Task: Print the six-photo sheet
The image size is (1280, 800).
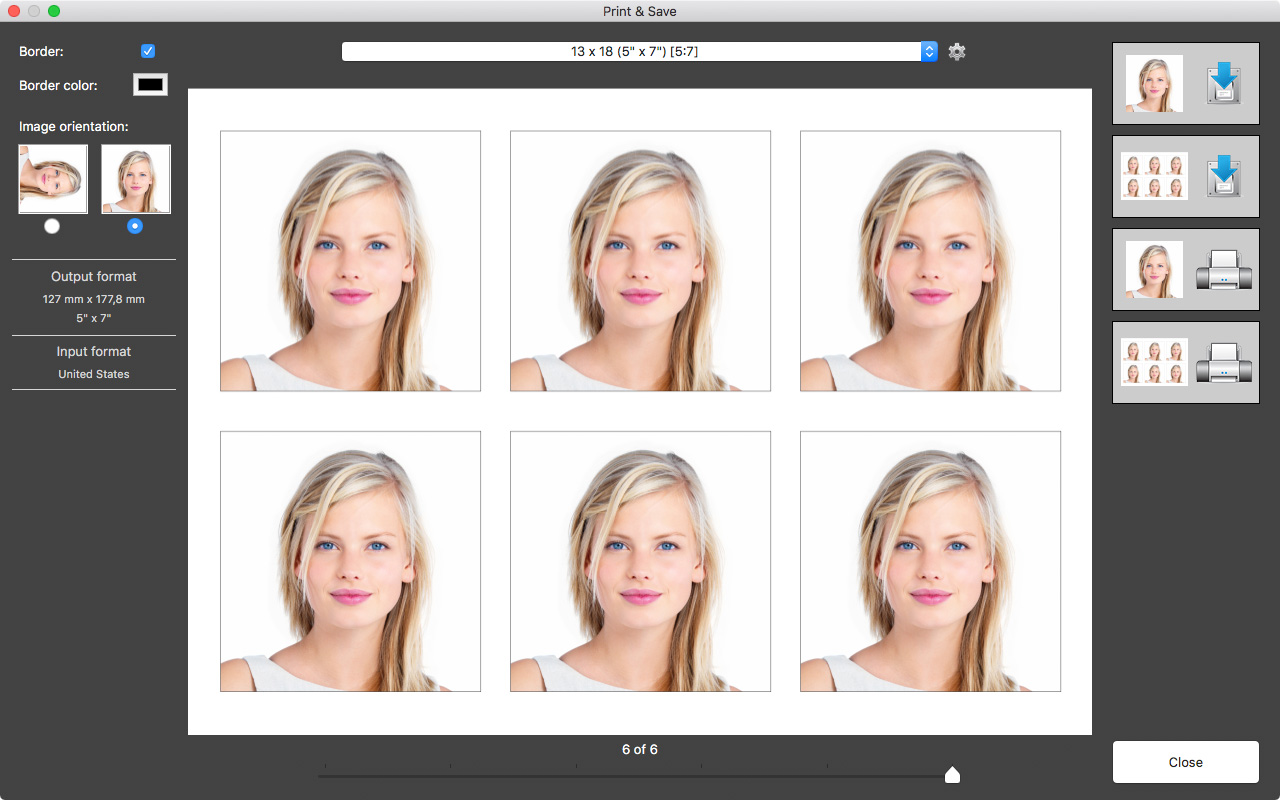Action: (1185, 362)
